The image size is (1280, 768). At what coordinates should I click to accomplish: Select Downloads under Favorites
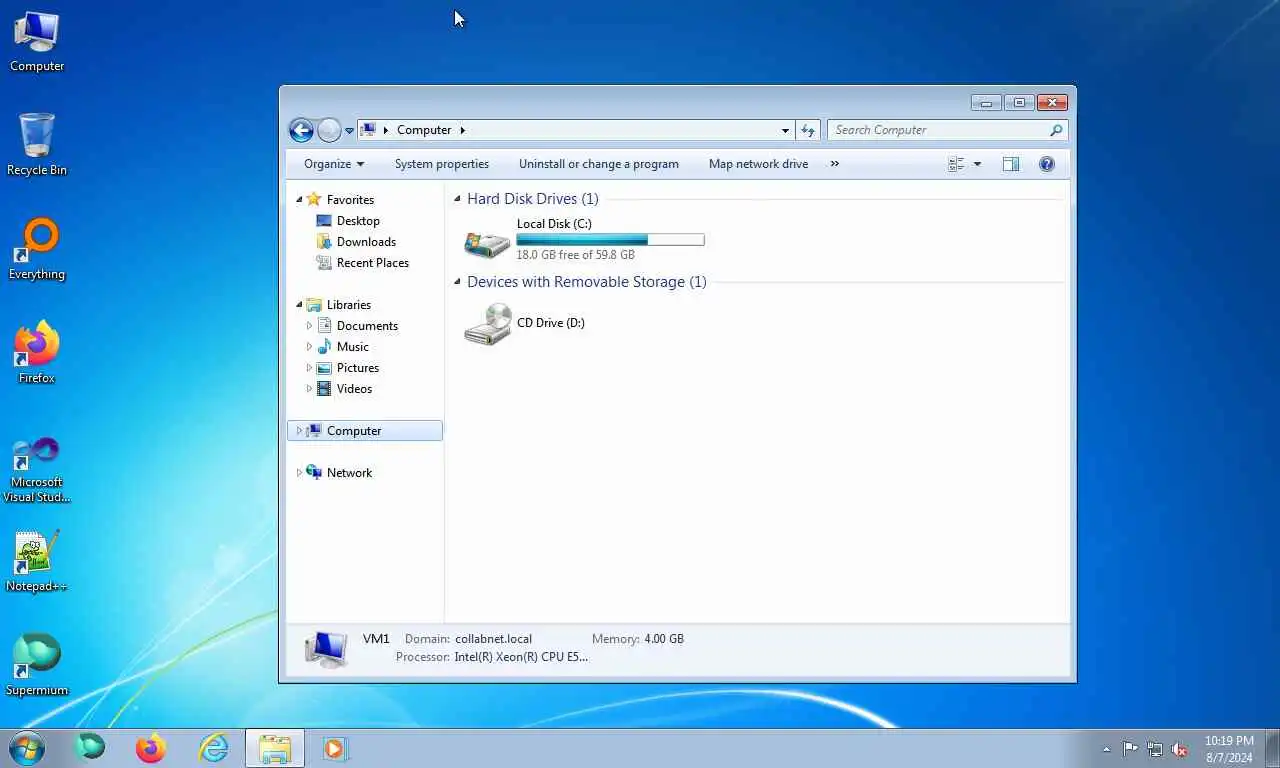click(366, 242)
